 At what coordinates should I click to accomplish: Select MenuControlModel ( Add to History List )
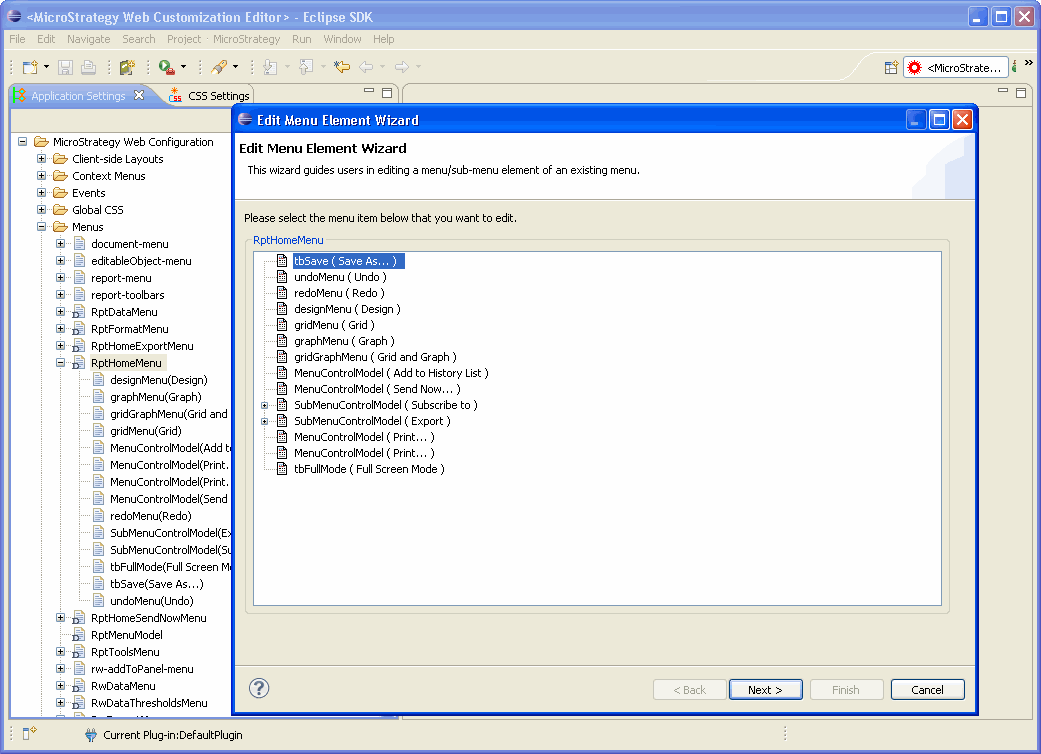point(391,372)
